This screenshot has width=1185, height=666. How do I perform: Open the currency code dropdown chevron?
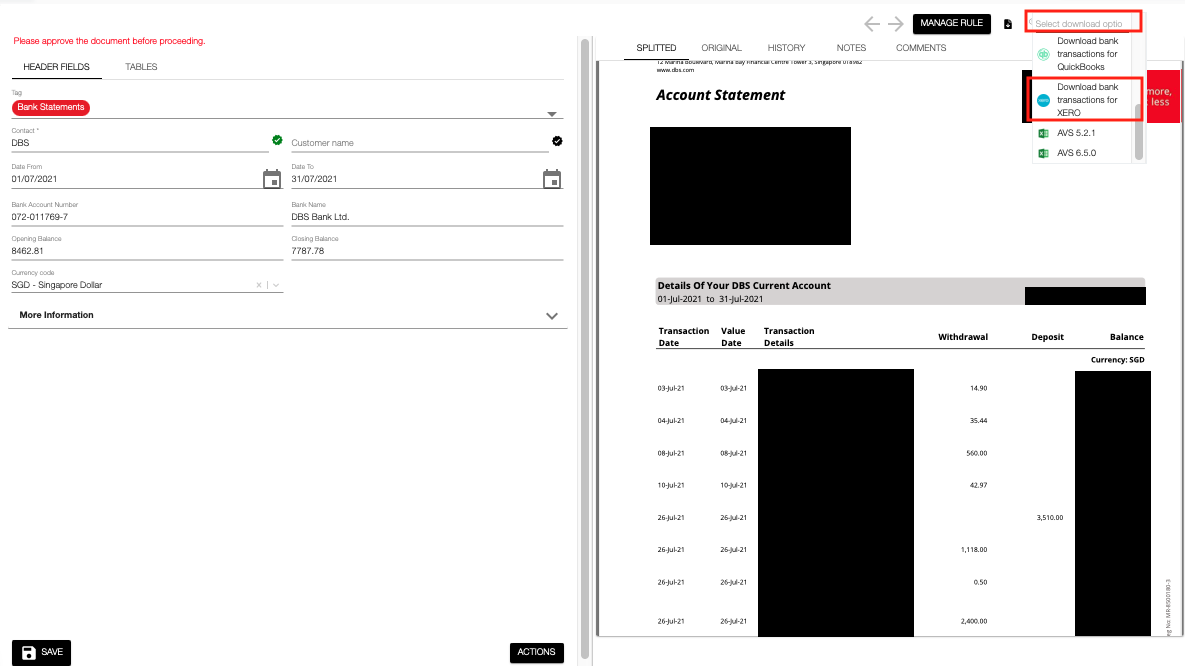point(276,285)
